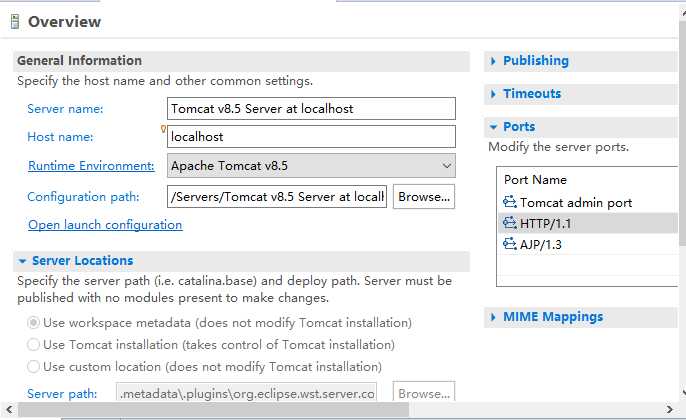
Task: Click the horizontal scrollbar left arrow
Action: tap(9, 410)
